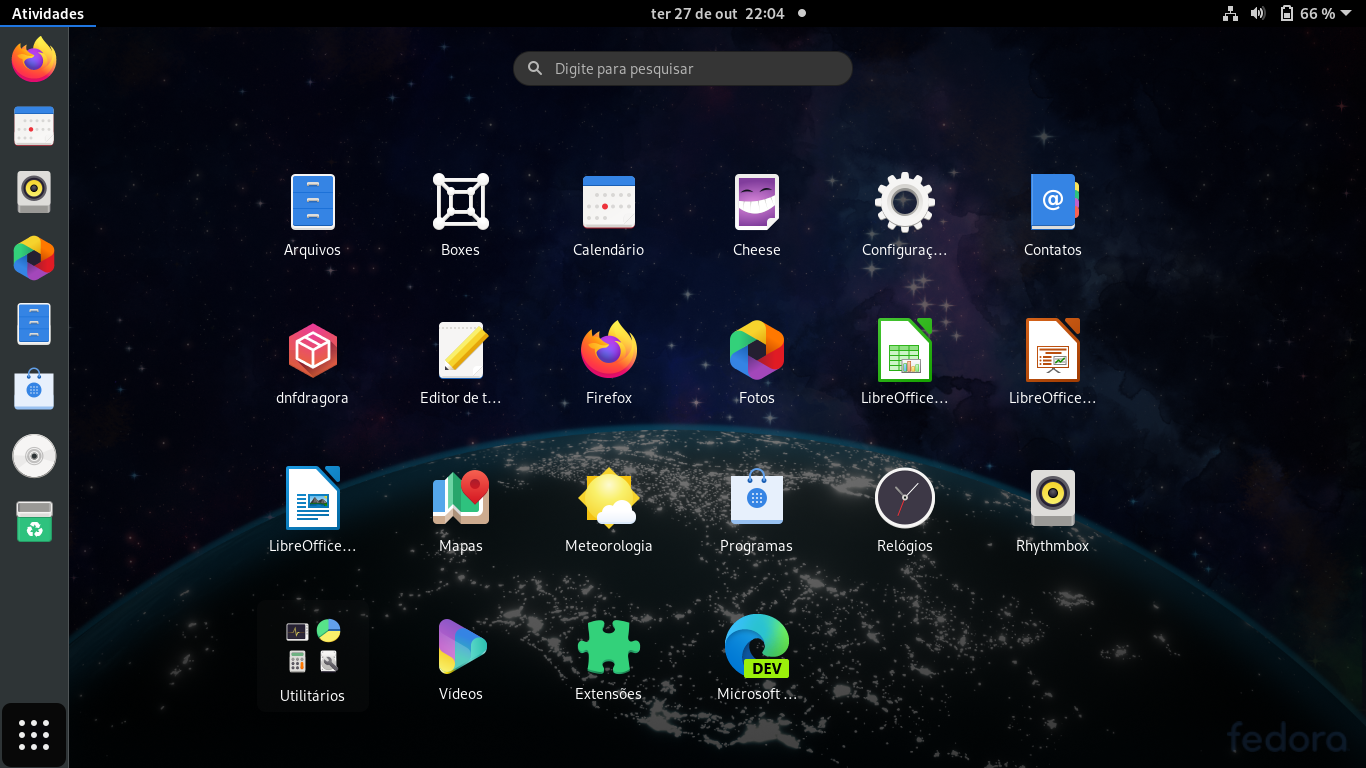
Task: Open the Meteorologia weather app
Action: (x=608, y=498)
